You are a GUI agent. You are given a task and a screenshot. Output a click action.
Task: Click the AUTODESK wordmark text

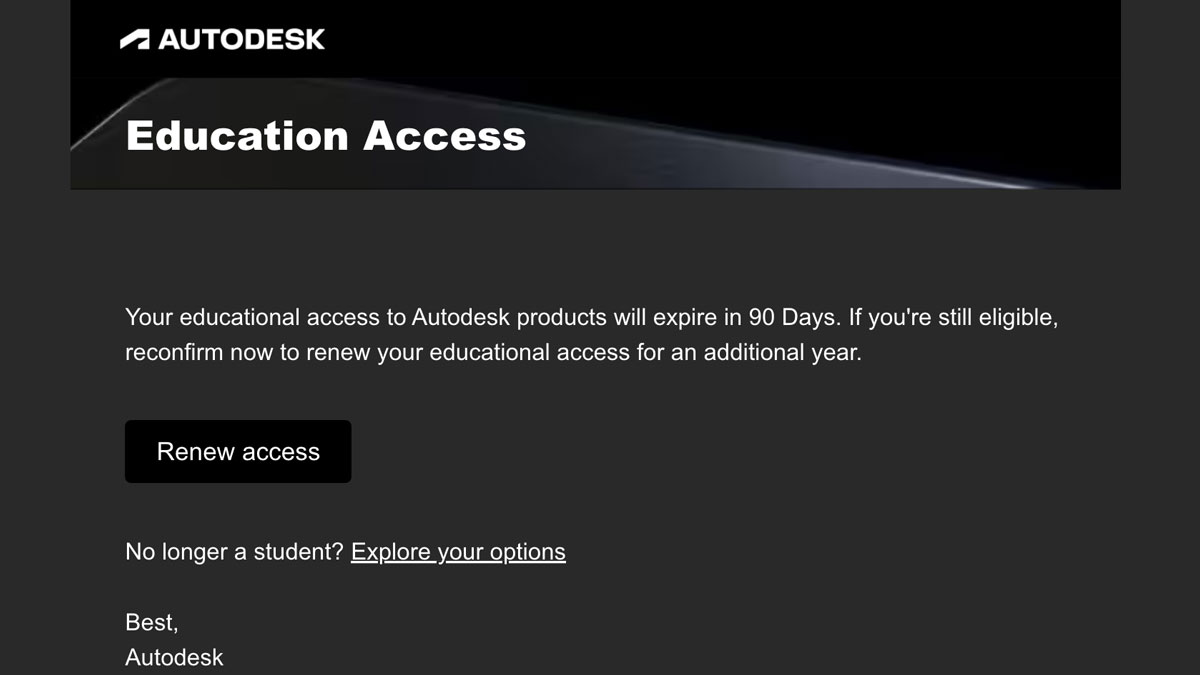point(241,40)
